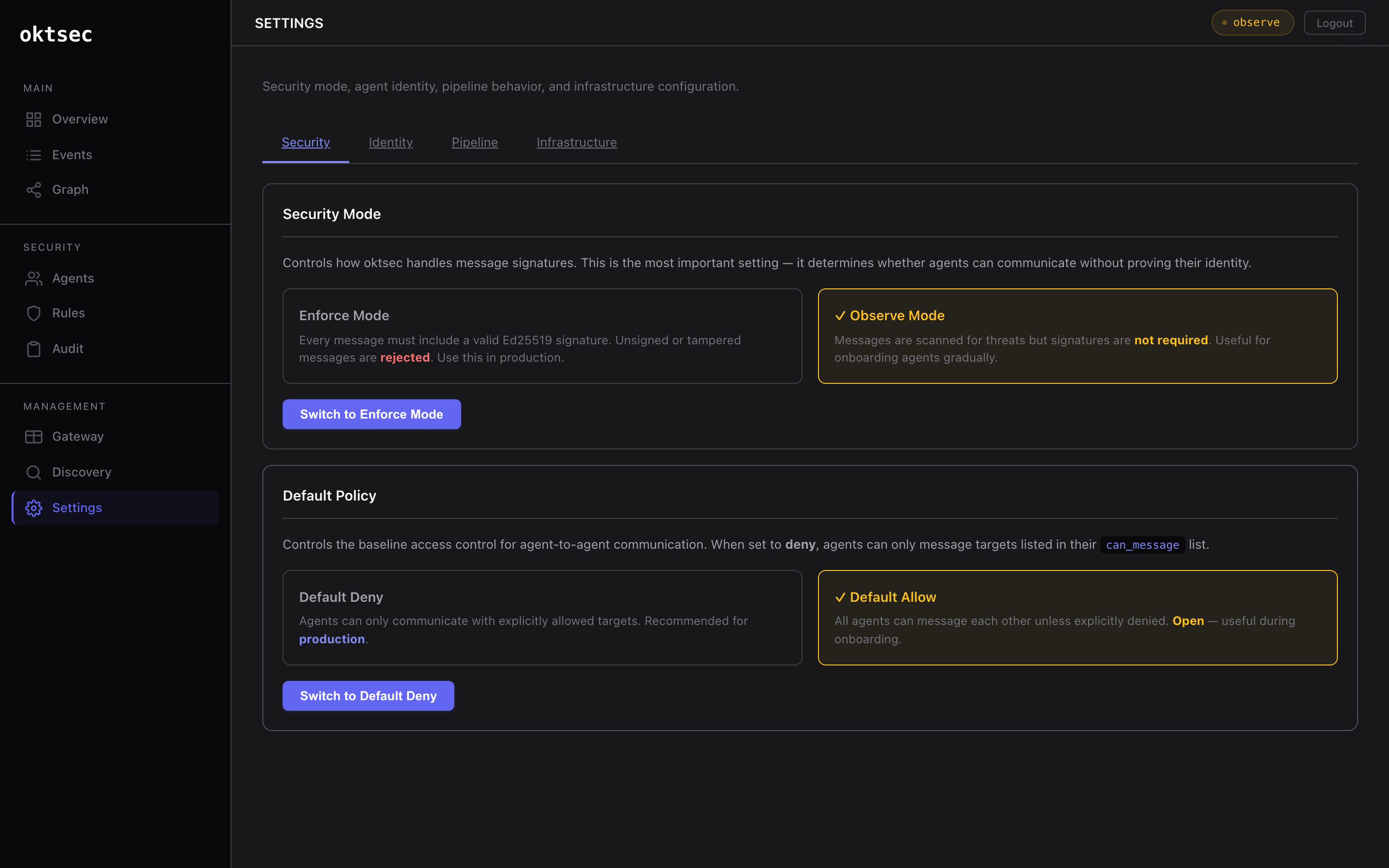Click the checked Observe Mode option

click(1078, 336)
